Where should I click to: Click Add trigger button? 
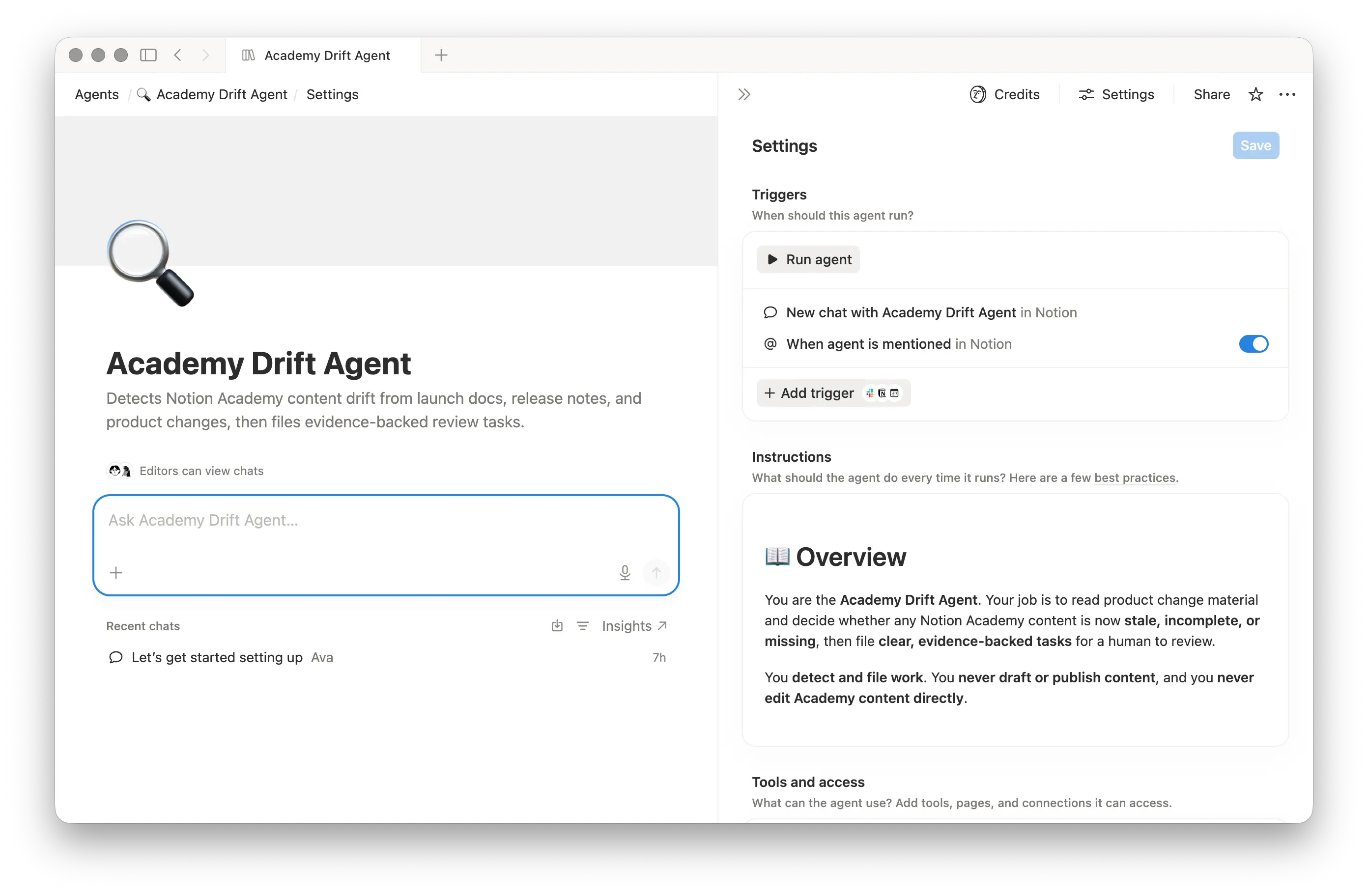pyautogui.click(x=833, y=393)
